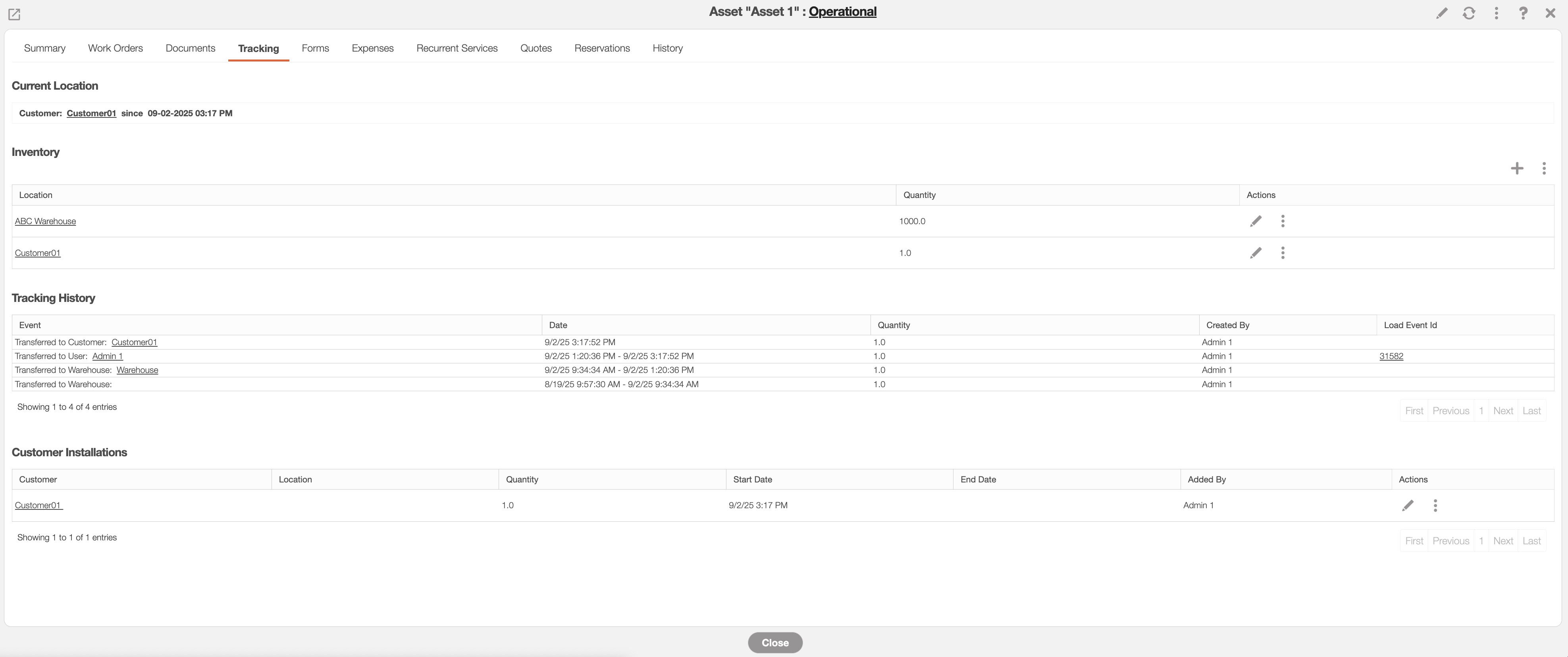Click the edit asset pencil icon in header
Image resolution: width=1568 pixels, height=657 pixels.
1441,13
